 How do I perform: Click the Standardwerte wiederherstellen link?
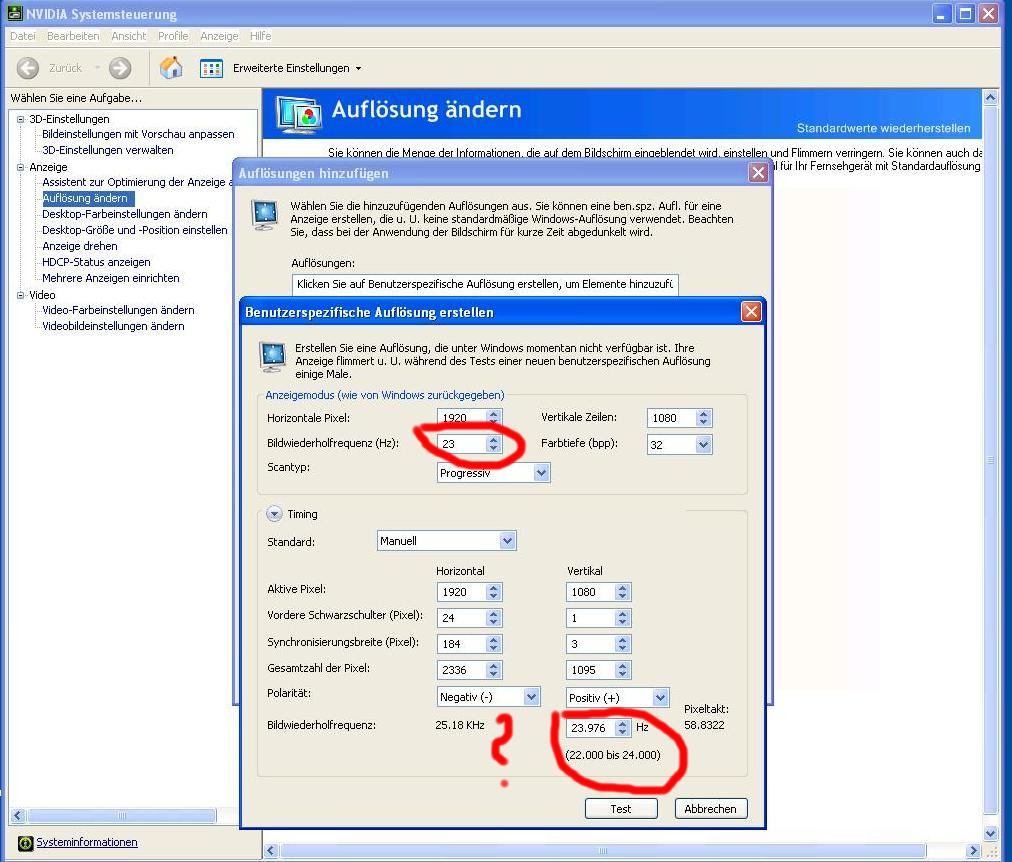coord(883,128)
